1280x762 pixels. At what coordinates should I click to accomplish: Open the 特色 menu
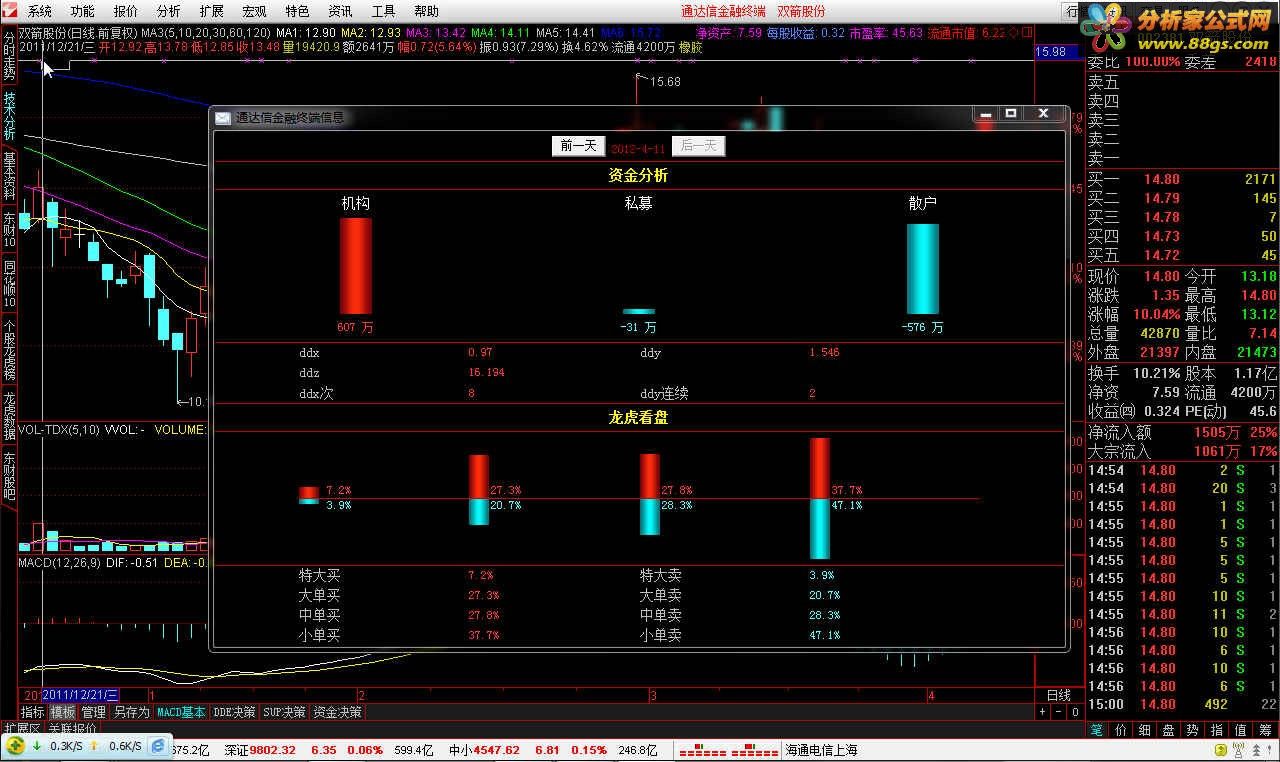[297, 11]
